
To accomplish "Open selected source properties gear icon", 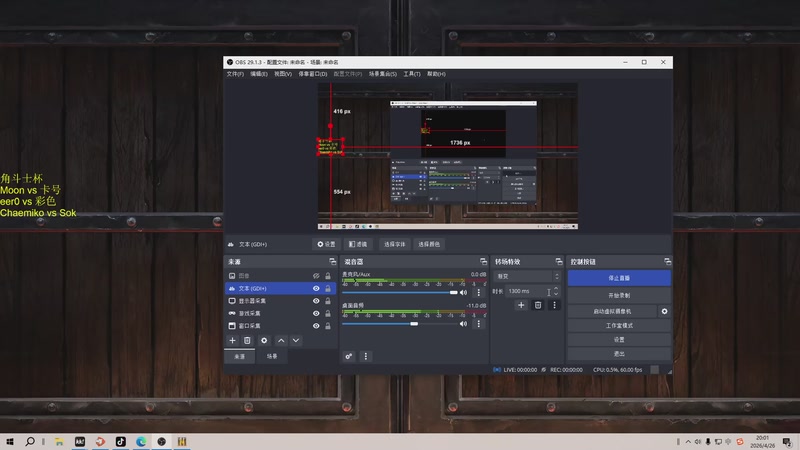I will [264, 340].
